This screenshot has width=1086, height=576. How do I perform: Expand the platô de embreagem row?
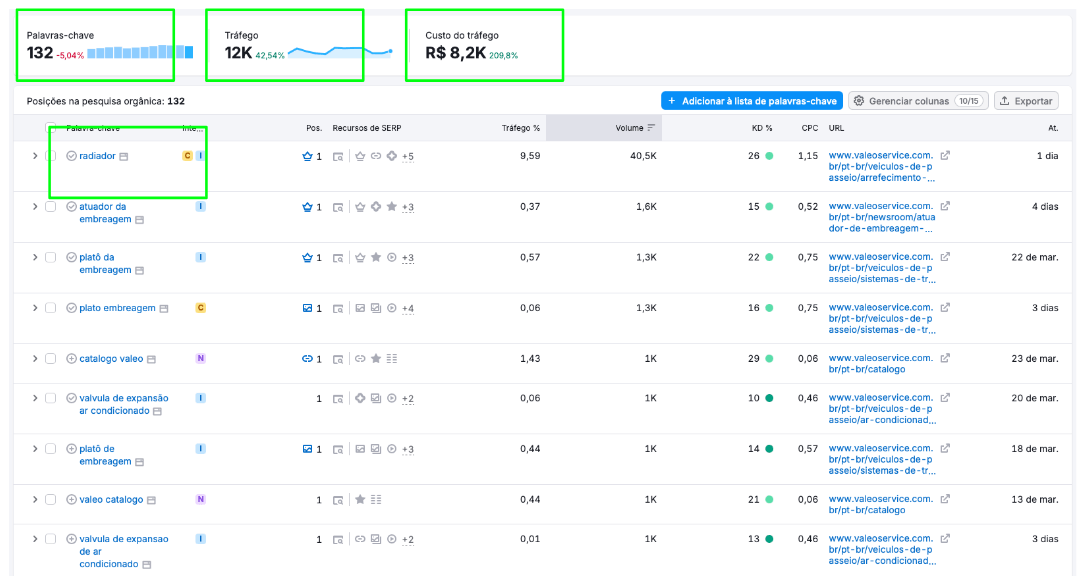[x=35, y=449]
